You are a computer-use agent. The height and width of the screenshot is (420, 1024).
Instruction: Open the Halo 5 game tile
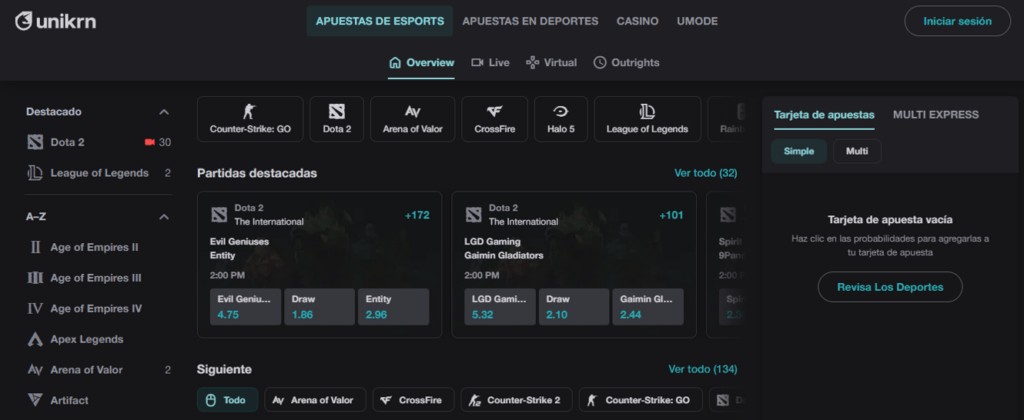point(561,119)
